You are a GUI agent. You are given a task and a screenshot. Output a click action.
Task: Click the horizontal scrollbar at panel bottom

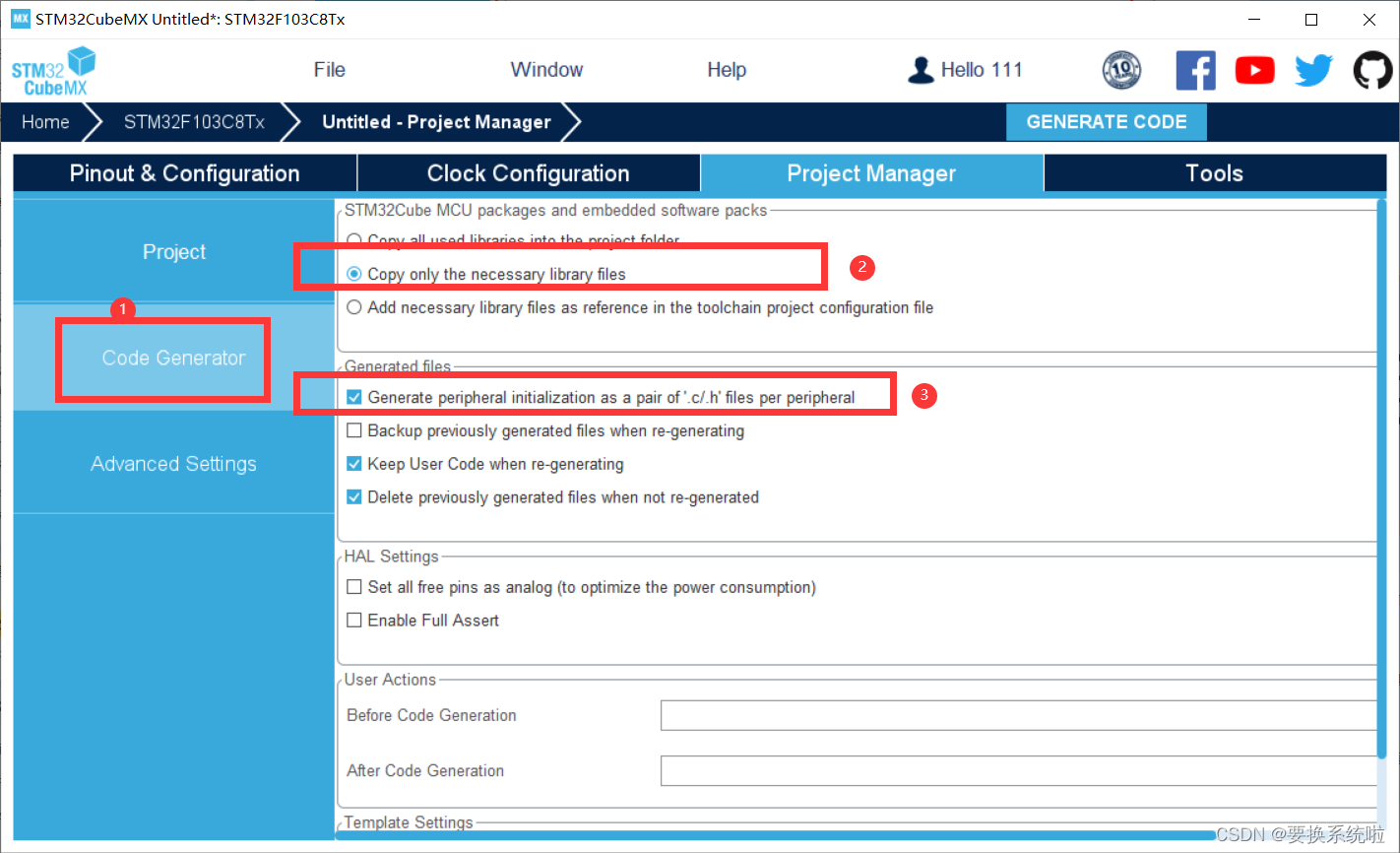[778, 835]
